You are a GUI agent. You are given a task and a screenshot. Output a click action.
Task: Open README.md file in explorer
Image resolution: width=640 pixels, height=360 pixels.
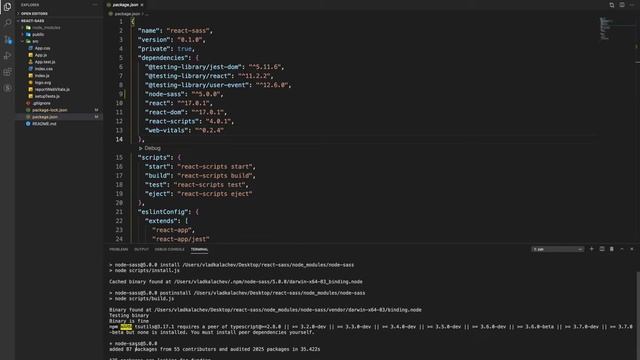(x=44, y=124)
